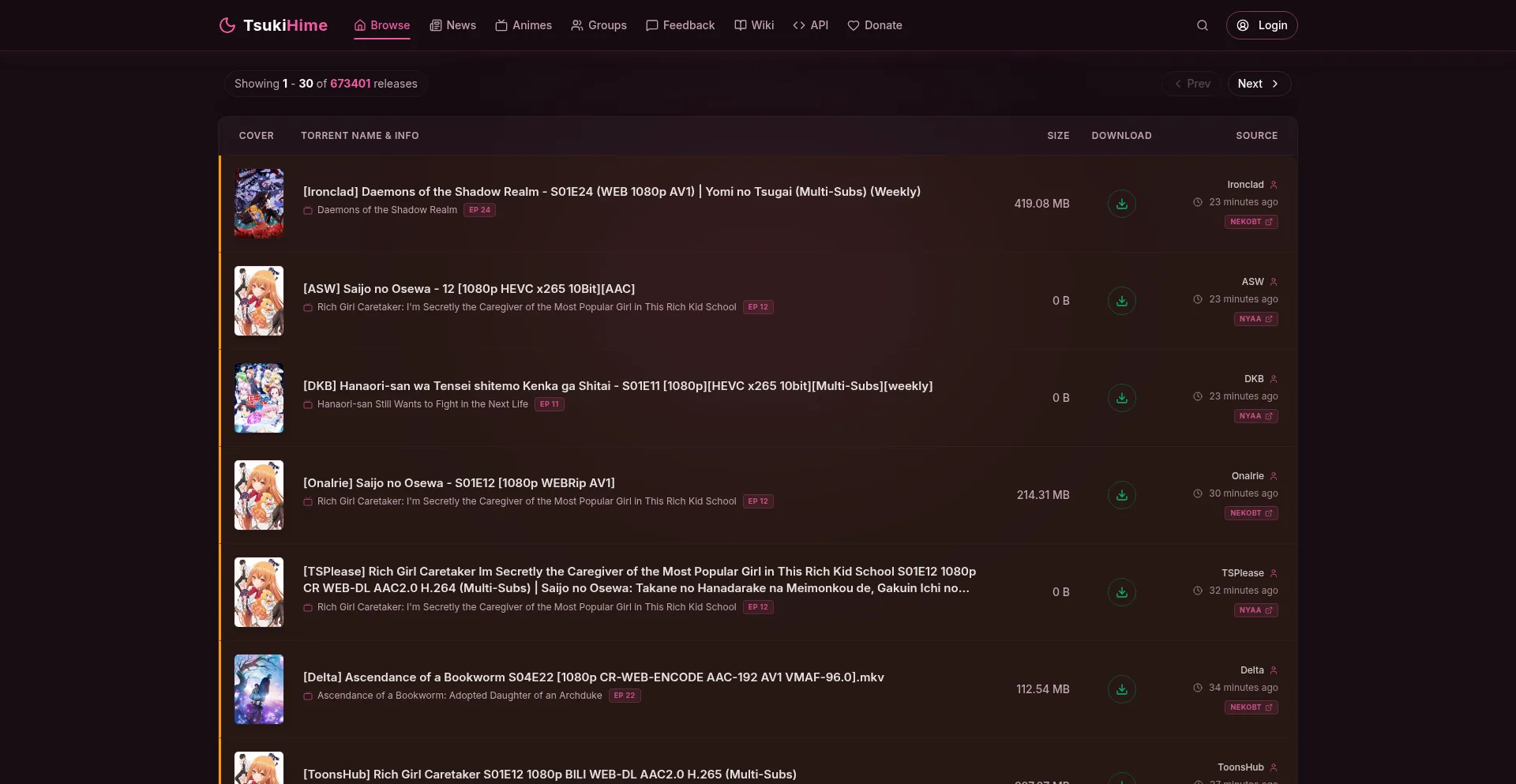Click the TSPlease uploader name
This screenshot has height=784, width=1516.
1243,573
